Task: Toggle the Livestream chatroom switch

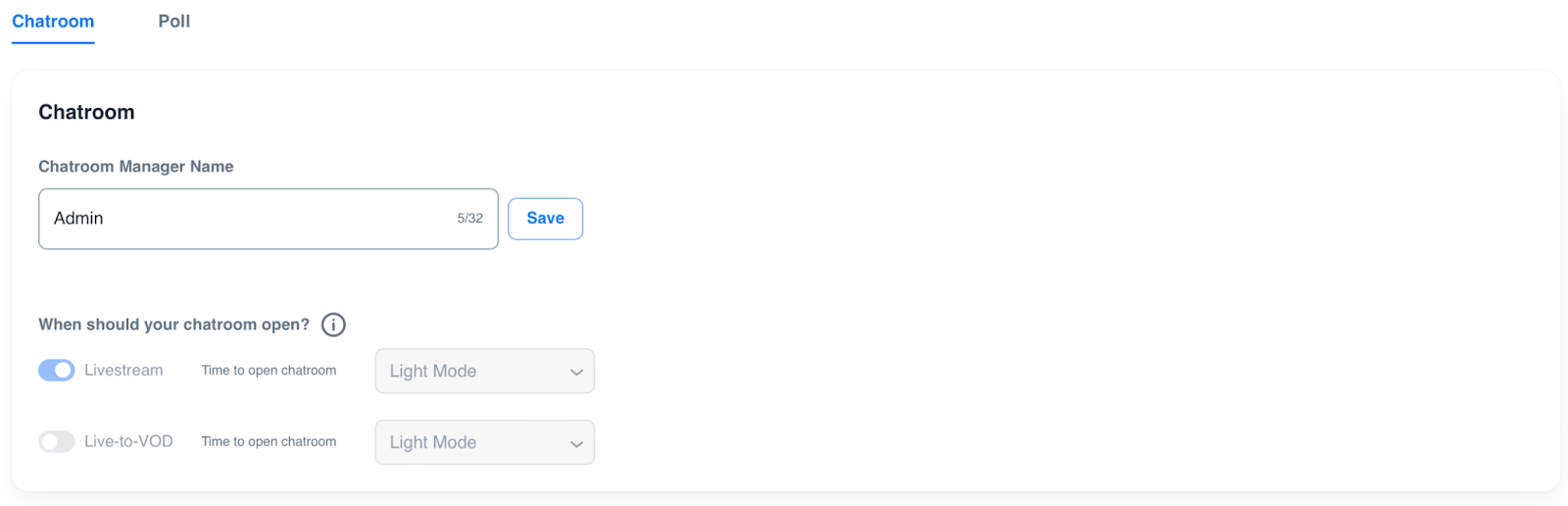Action: coord(57,371)
